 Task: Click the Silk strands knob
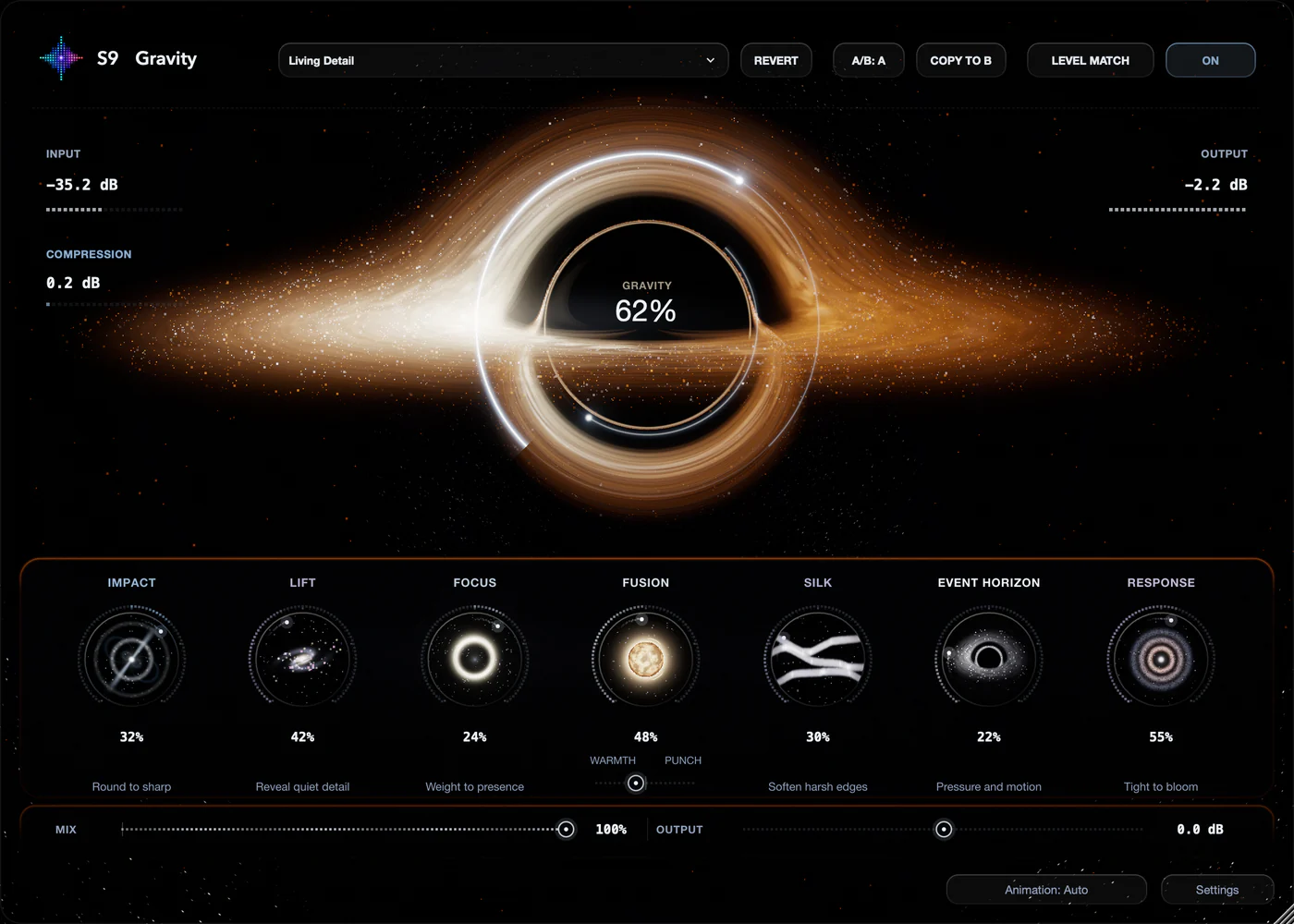[x=817, y=659]
